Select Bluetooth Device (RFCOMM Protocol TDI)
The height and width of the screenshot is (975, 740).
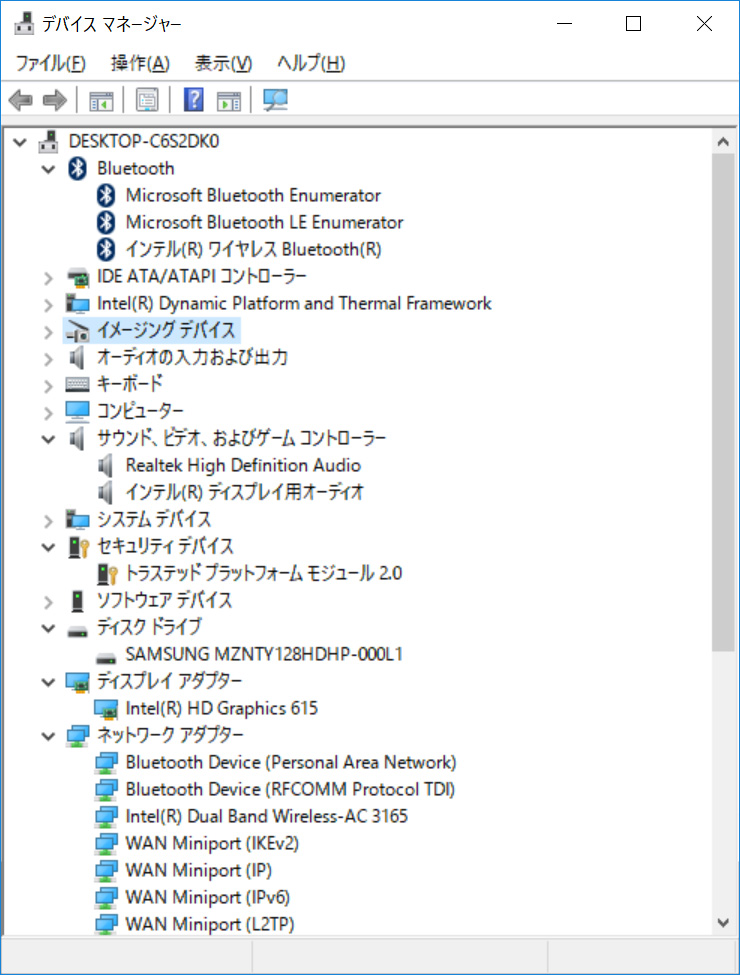290,790
